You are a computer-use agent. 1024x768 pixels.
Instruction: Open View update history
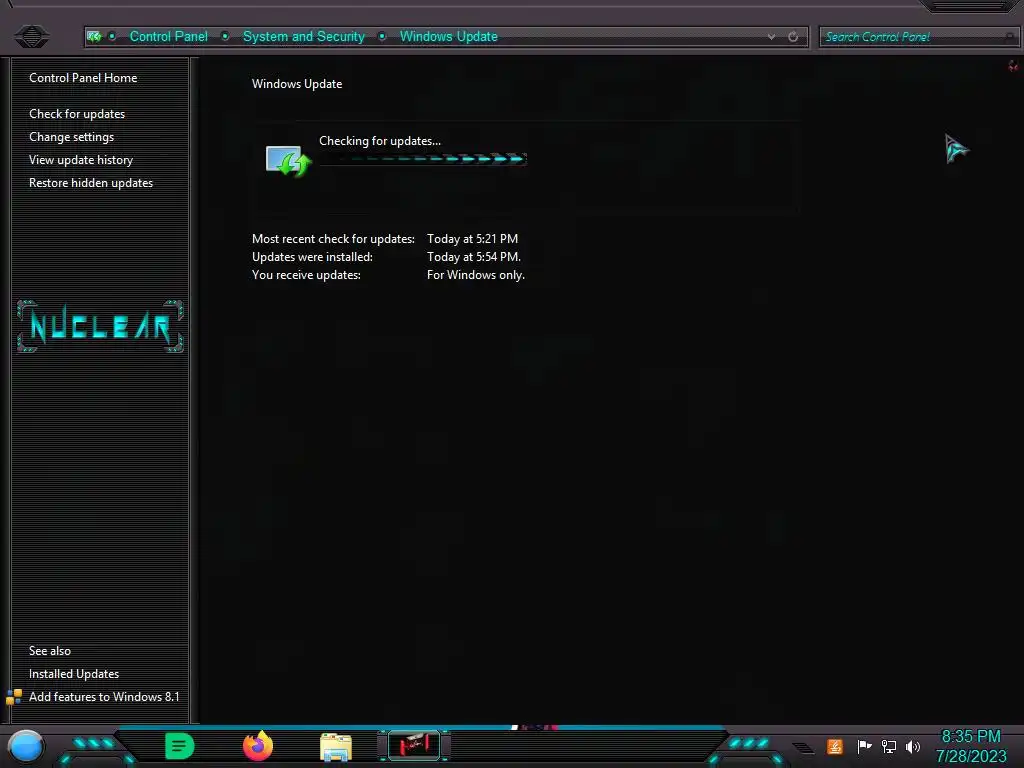point(81,160)
